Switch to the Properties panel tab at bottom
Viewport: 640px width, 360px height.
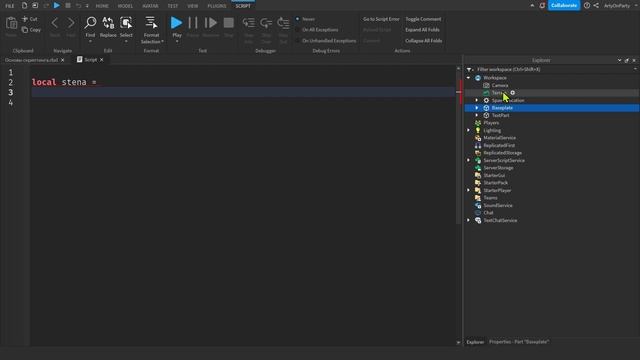[519, 342]
